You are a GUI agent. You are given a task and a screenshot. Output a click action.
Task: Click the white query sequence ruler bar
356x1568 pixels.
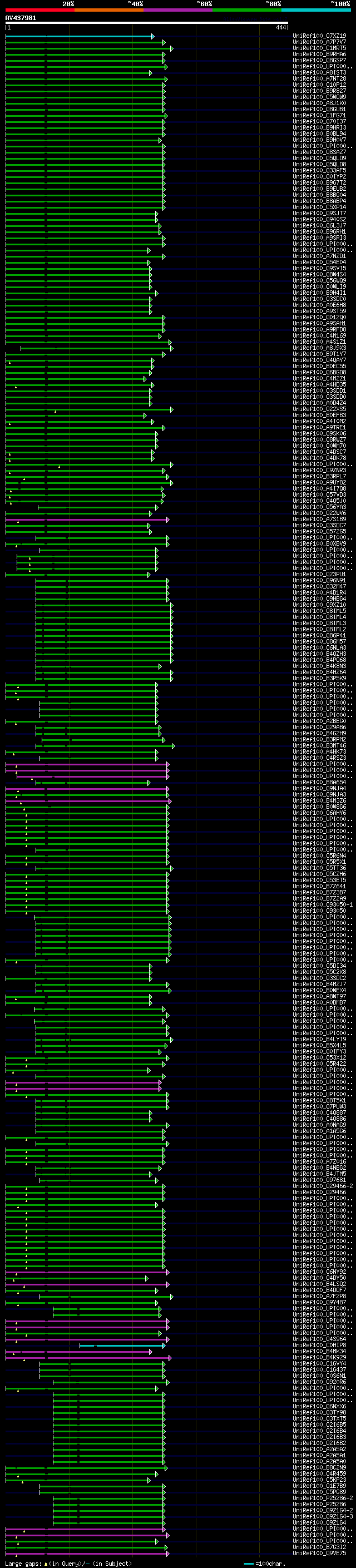pyautogui.click(x=147, y=22)
